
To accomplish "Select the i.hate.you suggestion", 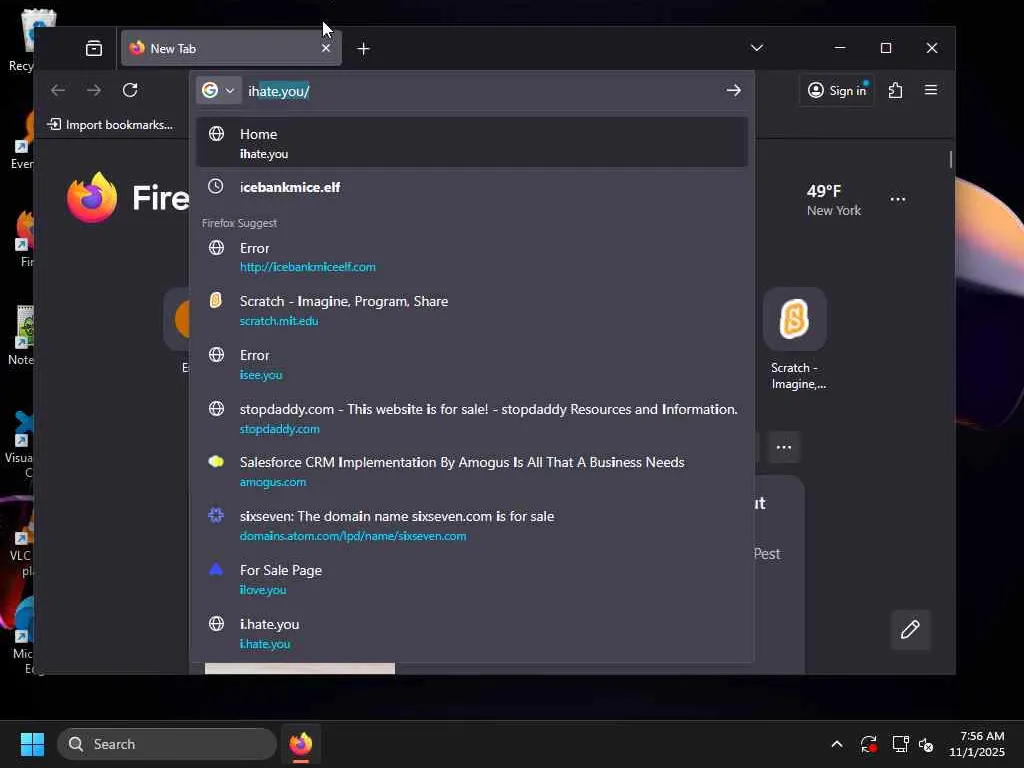I will tap(472, 633).
